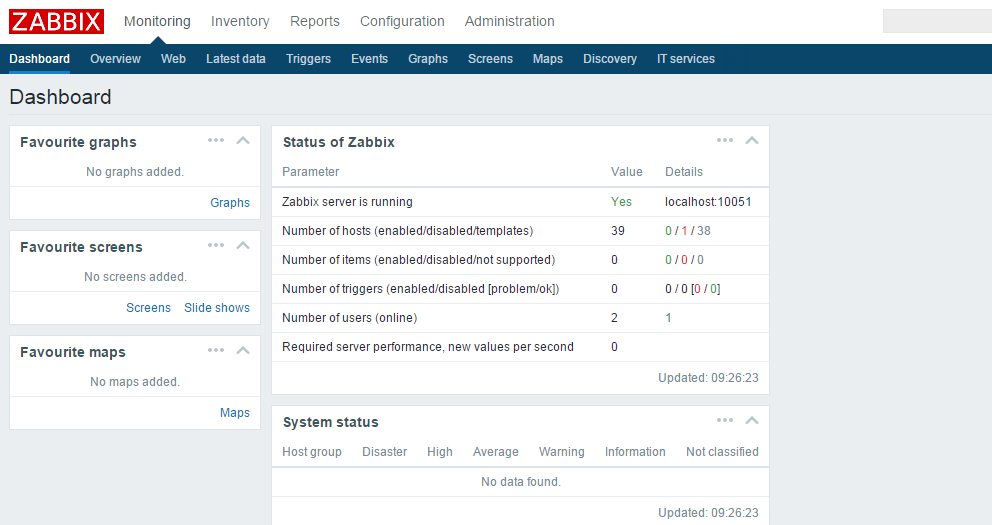Click the 'Details' column header

tap(684, 172)
